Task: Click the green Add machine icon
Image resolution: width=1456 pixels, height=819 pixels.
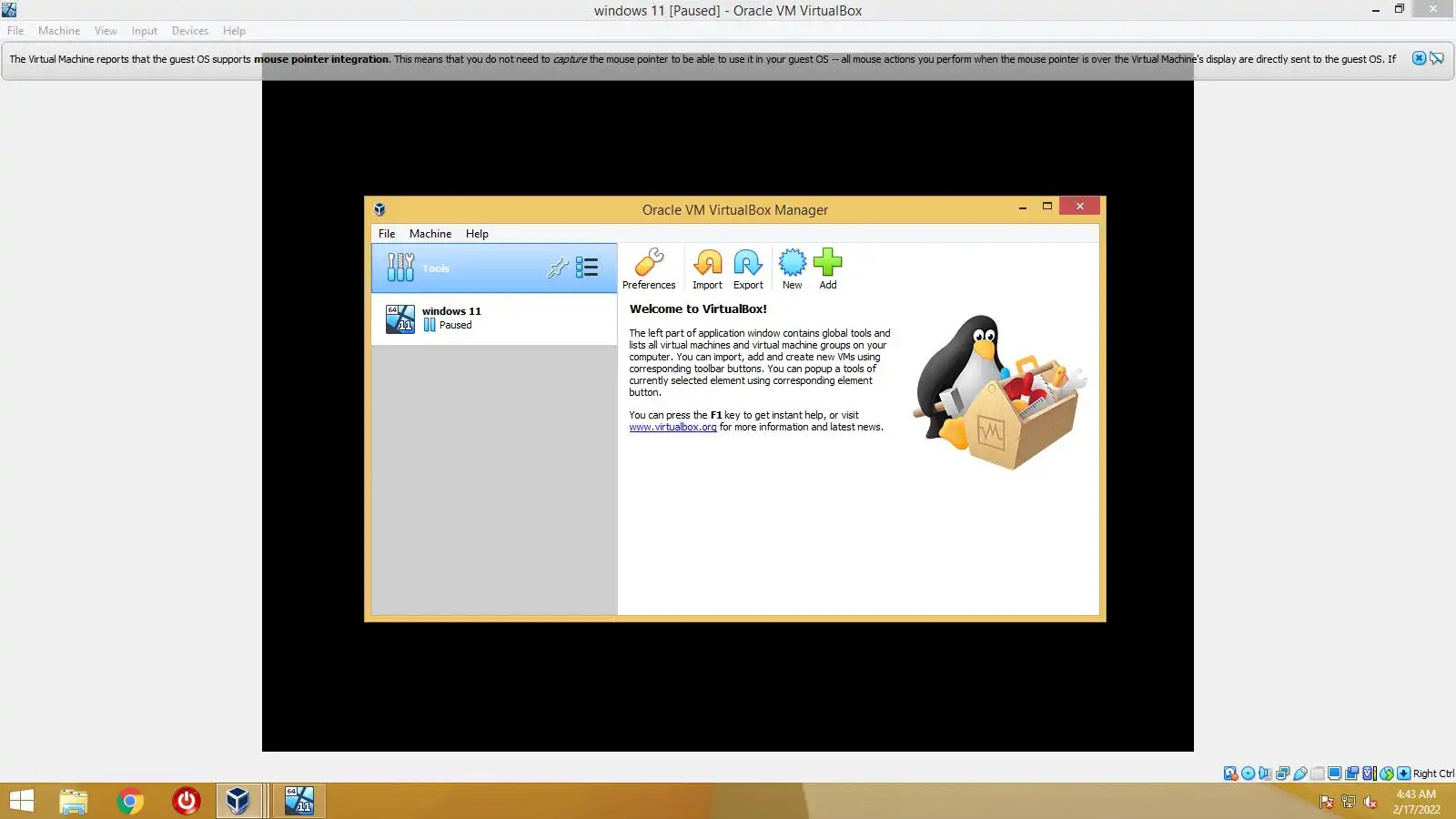Action: click(828, 268)
